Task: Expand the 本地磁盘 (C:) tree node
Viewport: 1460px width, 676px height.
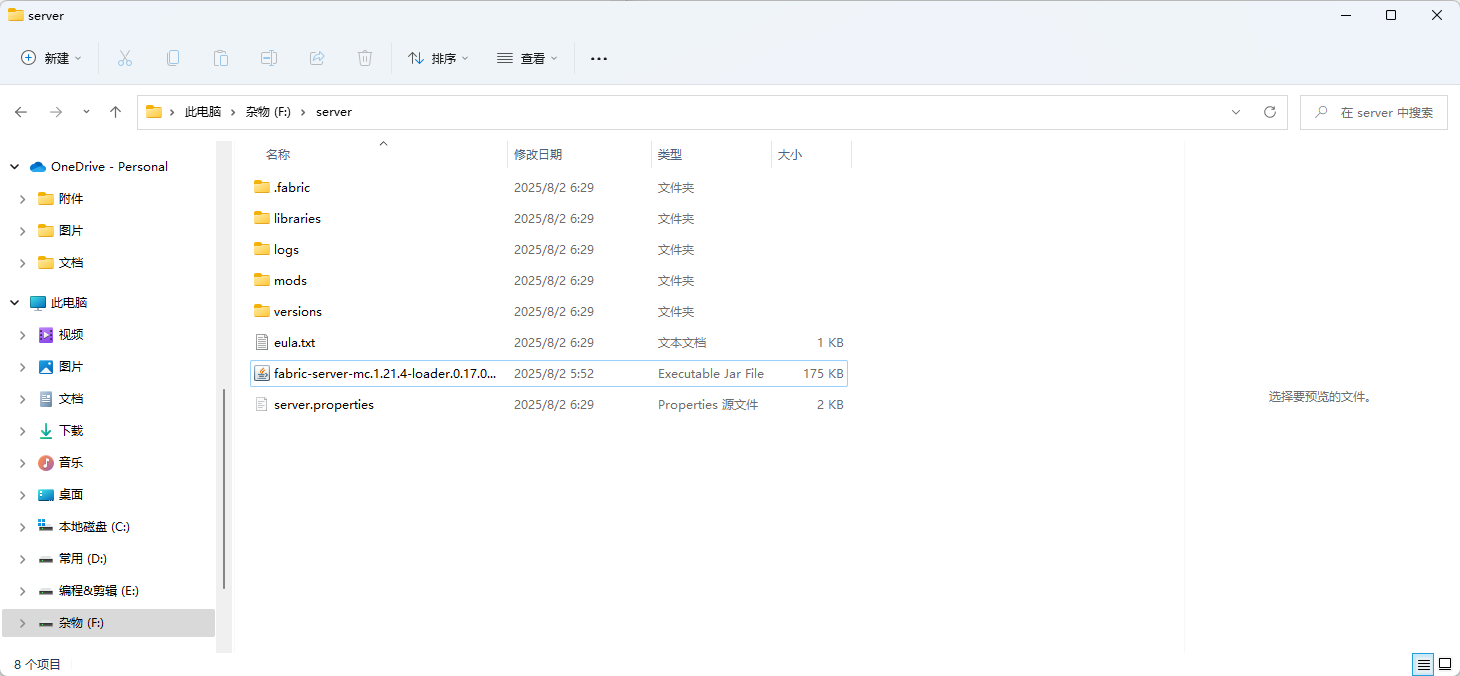Action: click(x=22, y=527)
